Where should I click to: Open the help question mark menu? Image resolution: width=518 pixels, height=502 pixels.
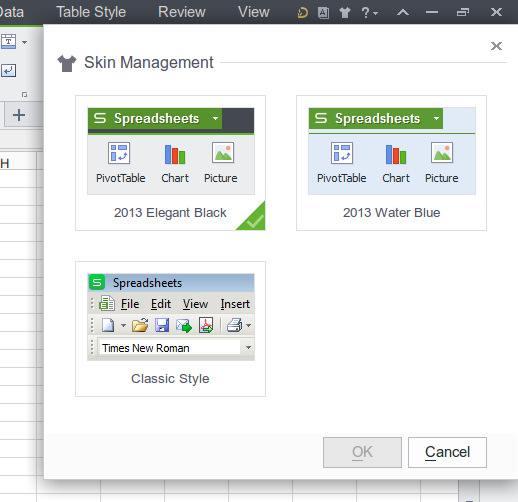click(x=369, y=13)
